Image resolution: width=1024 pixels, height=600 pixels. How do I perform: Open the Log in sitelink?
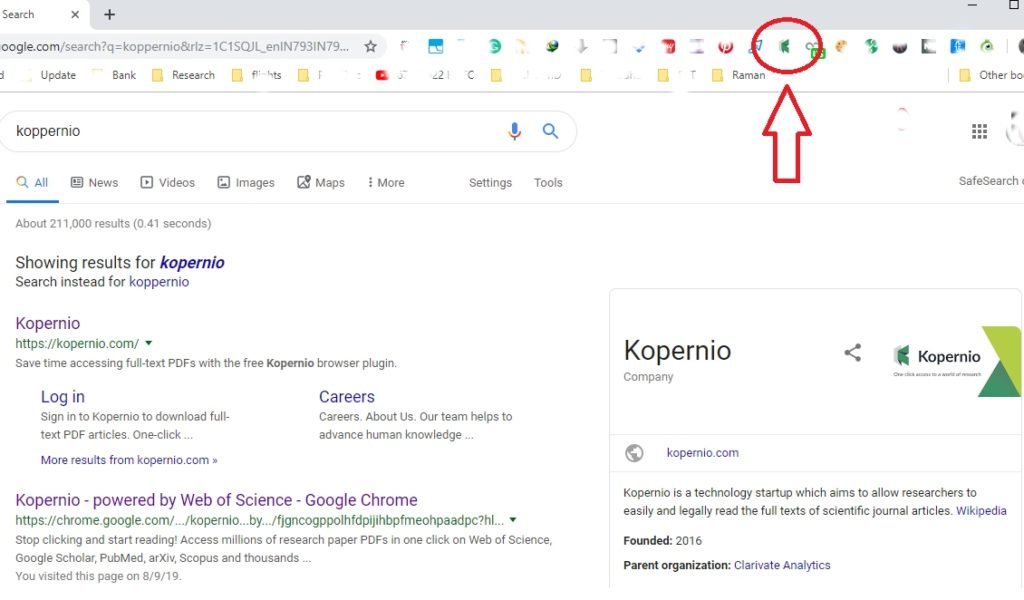[x=63, y=397]
